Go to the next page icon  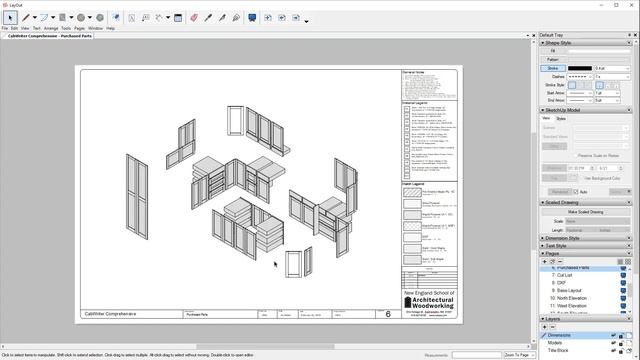296,18
